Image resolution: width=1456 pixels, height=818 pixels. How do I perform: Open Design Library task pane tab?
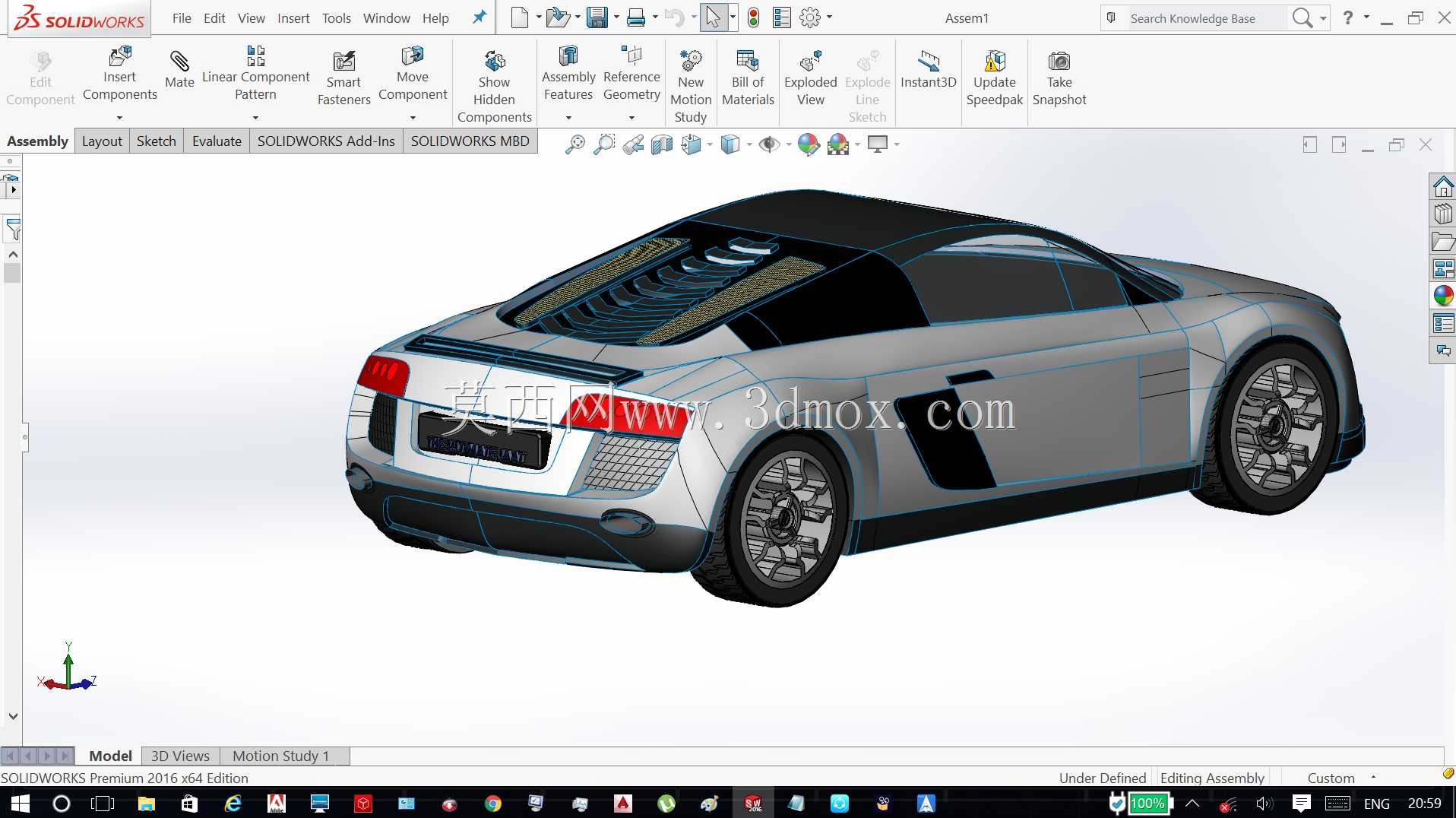(x=1443, y=214)
